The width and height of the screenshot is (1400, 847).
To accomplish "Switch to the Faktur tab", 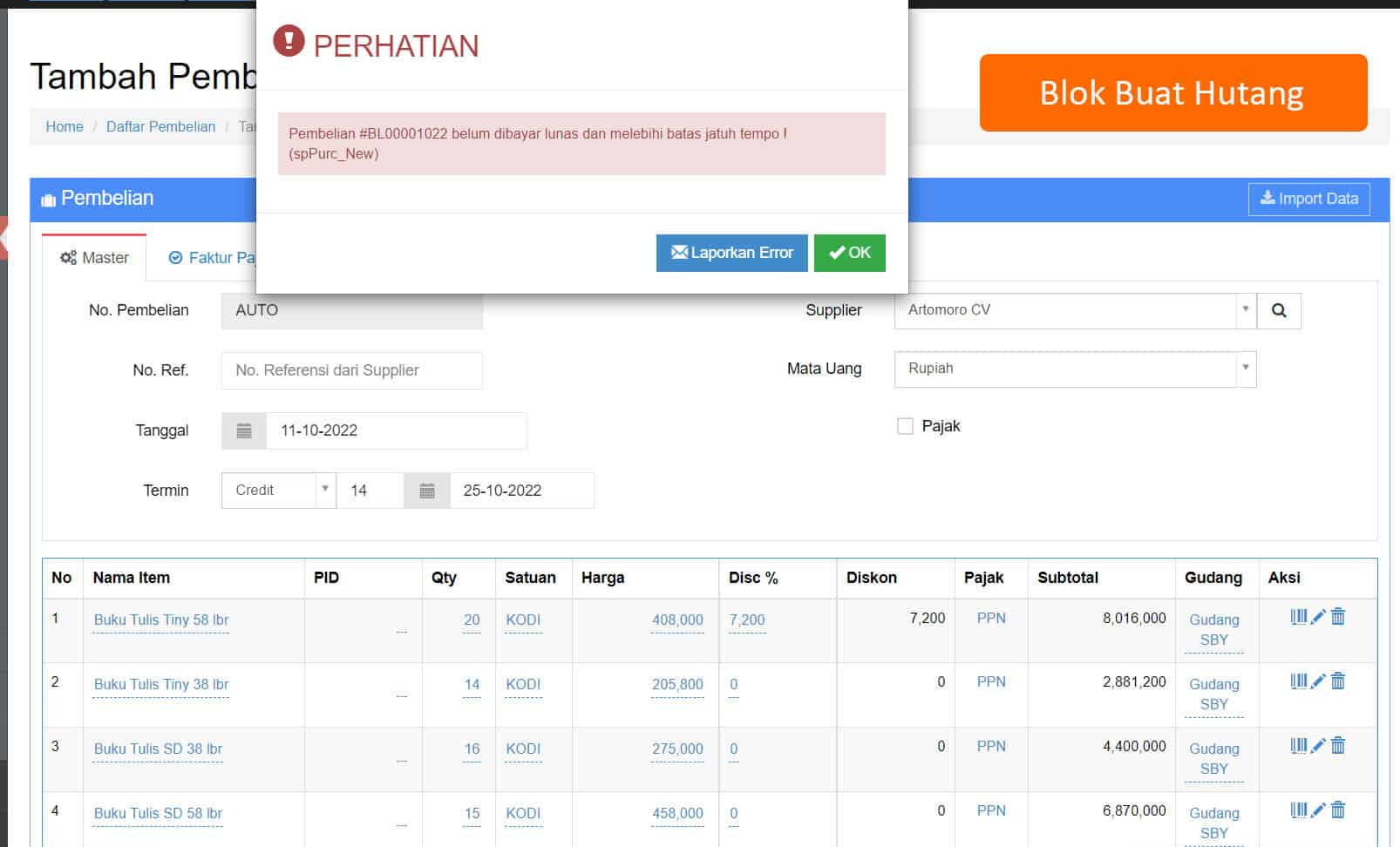I will (212, 258).
